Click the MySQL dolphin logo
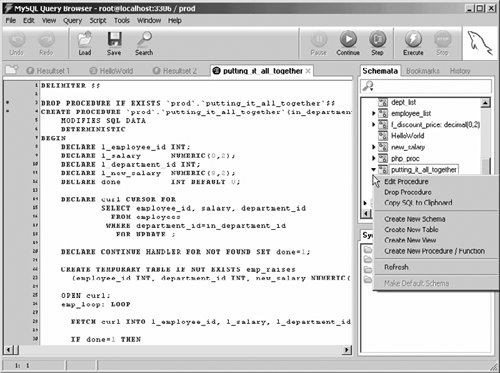Image resolution: width=500 pixels, height=373 pixels. pos(479,43)
